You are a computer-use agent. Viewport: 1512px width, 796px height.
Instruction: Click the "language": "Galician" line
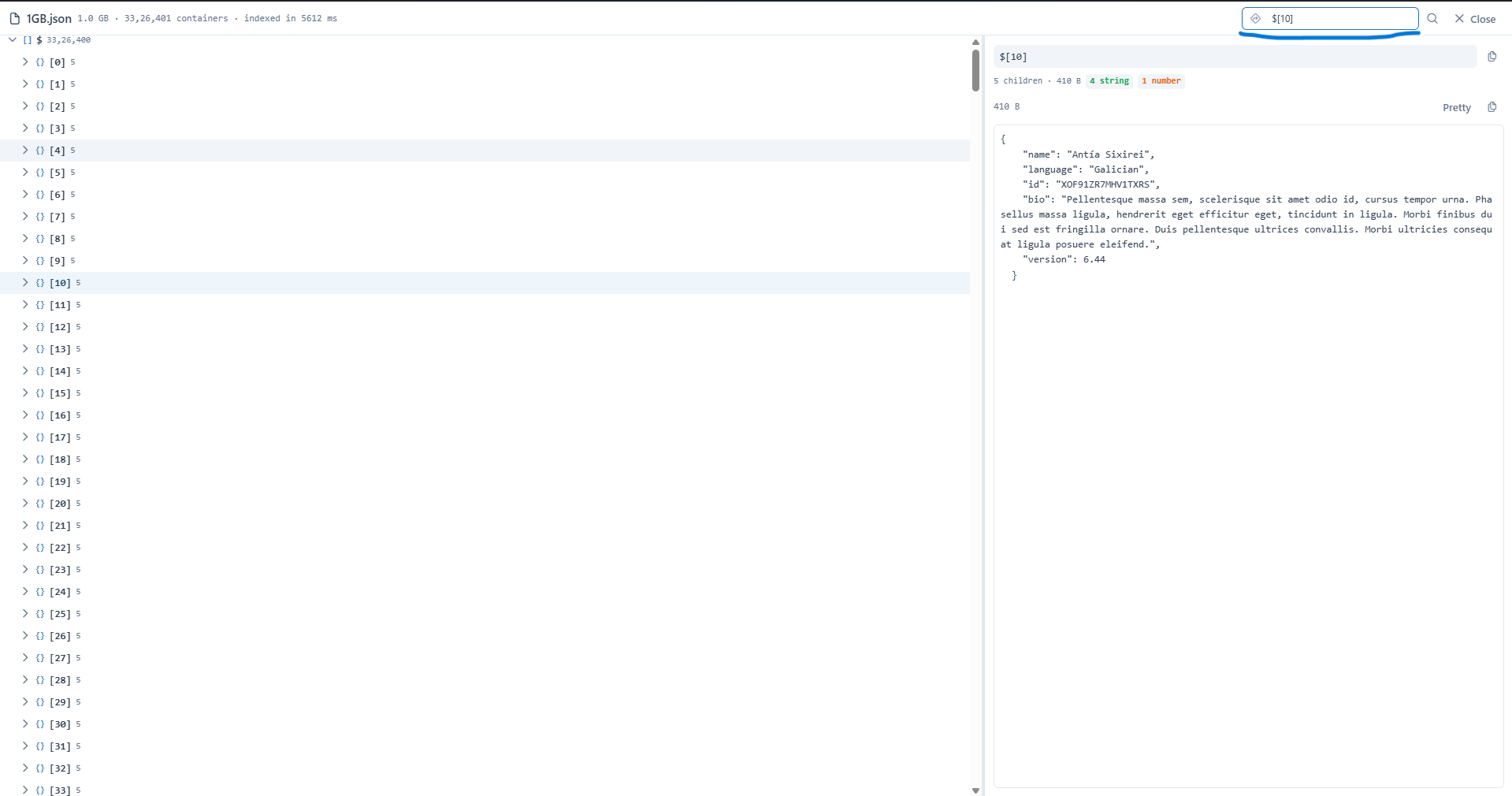(1086, 169)
